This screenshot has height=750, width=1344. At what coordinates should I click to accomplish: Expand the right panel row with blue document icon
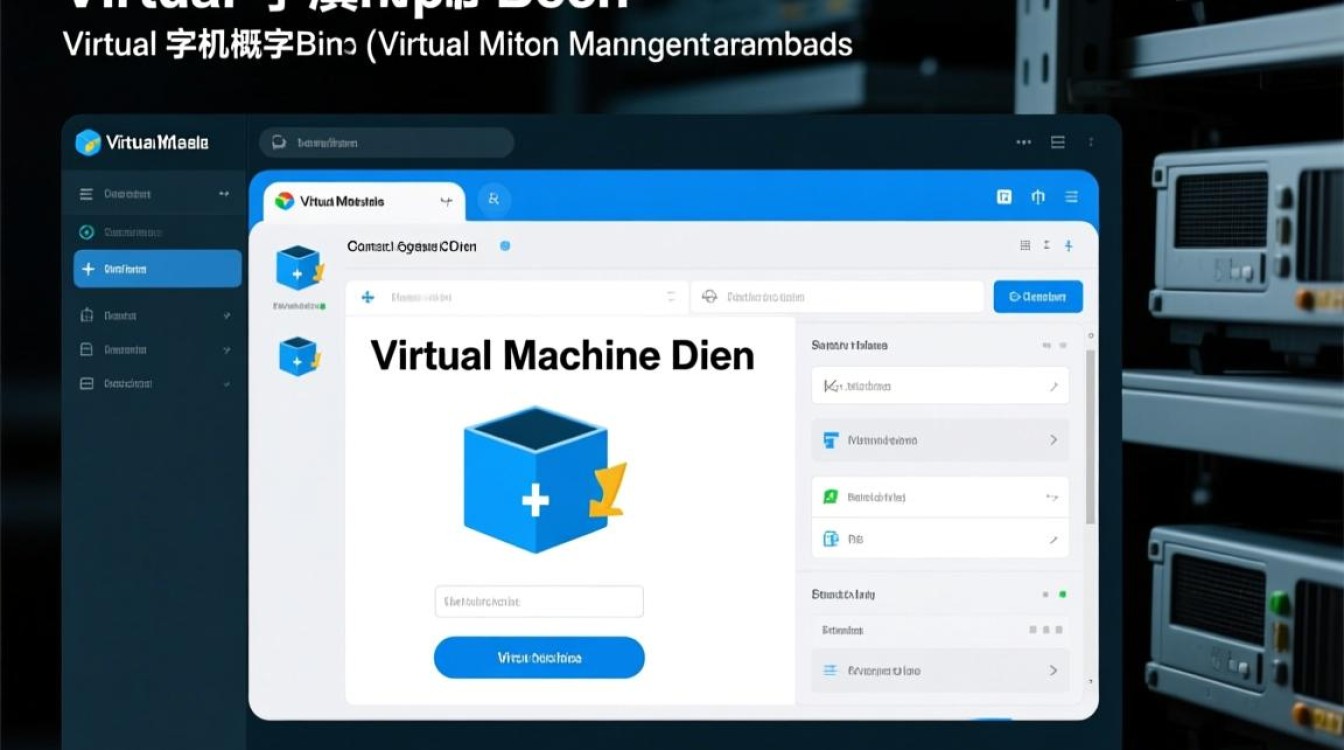(x=939, y=440)
